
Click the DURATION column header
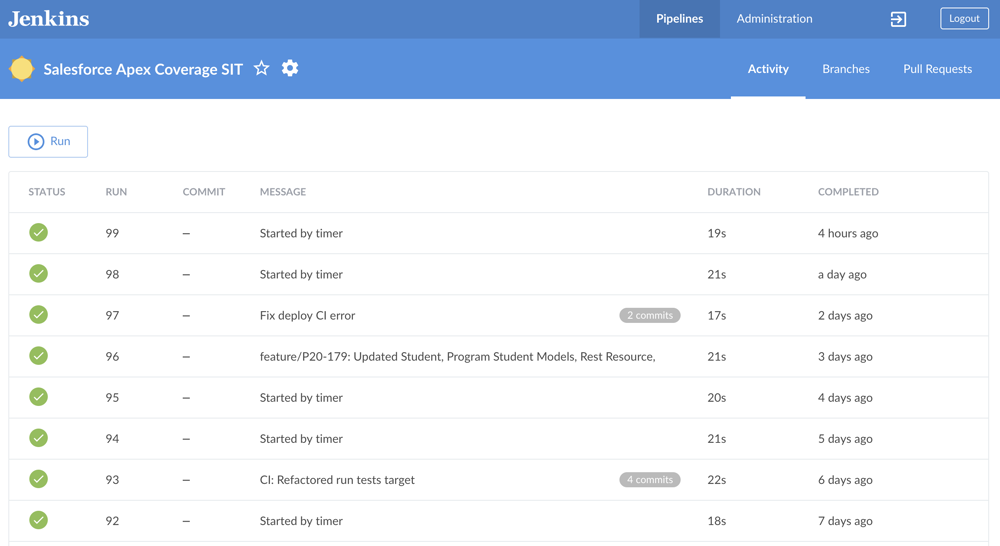(734, 192)
